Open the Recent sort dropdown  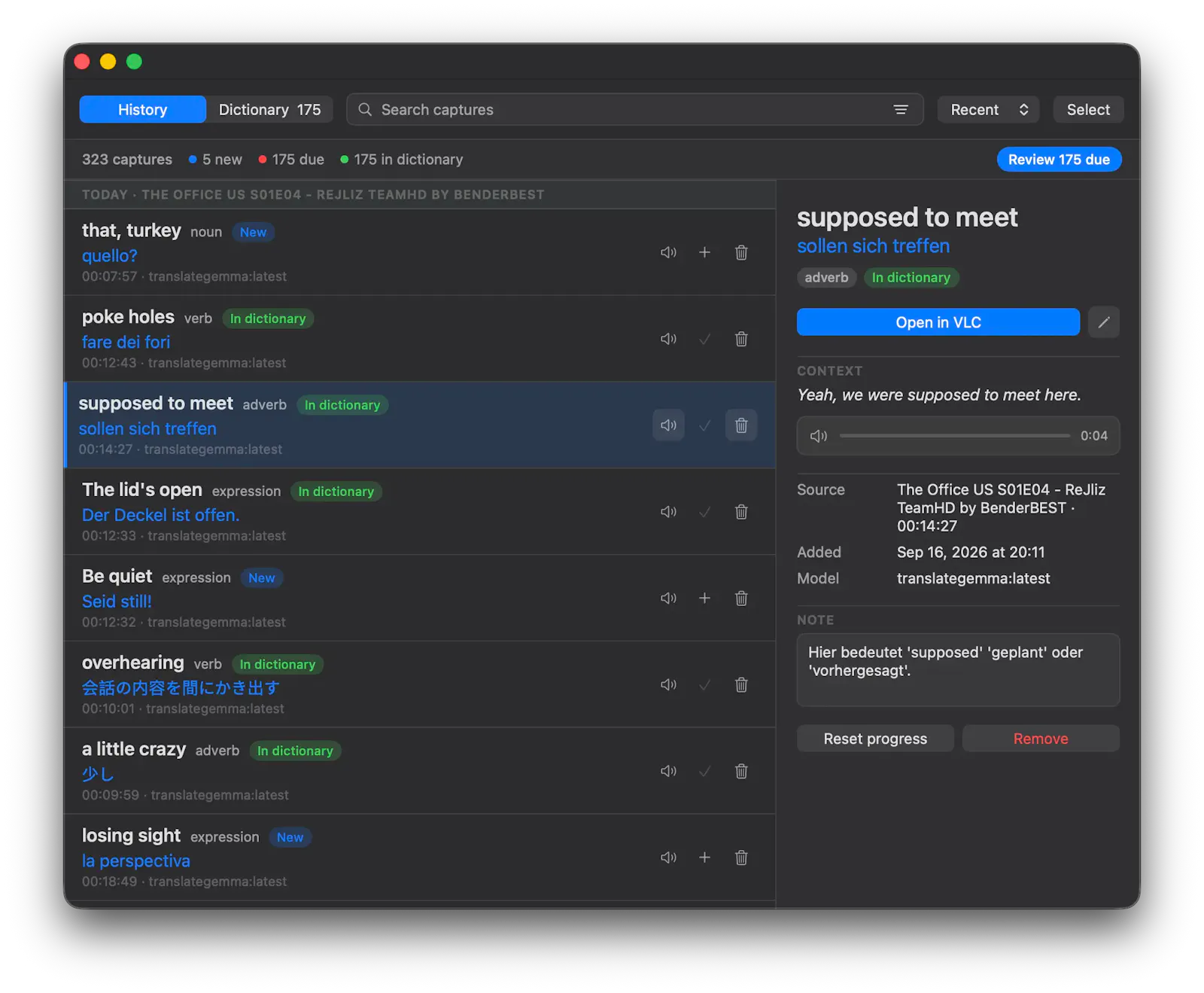click(x=988, y=110)
